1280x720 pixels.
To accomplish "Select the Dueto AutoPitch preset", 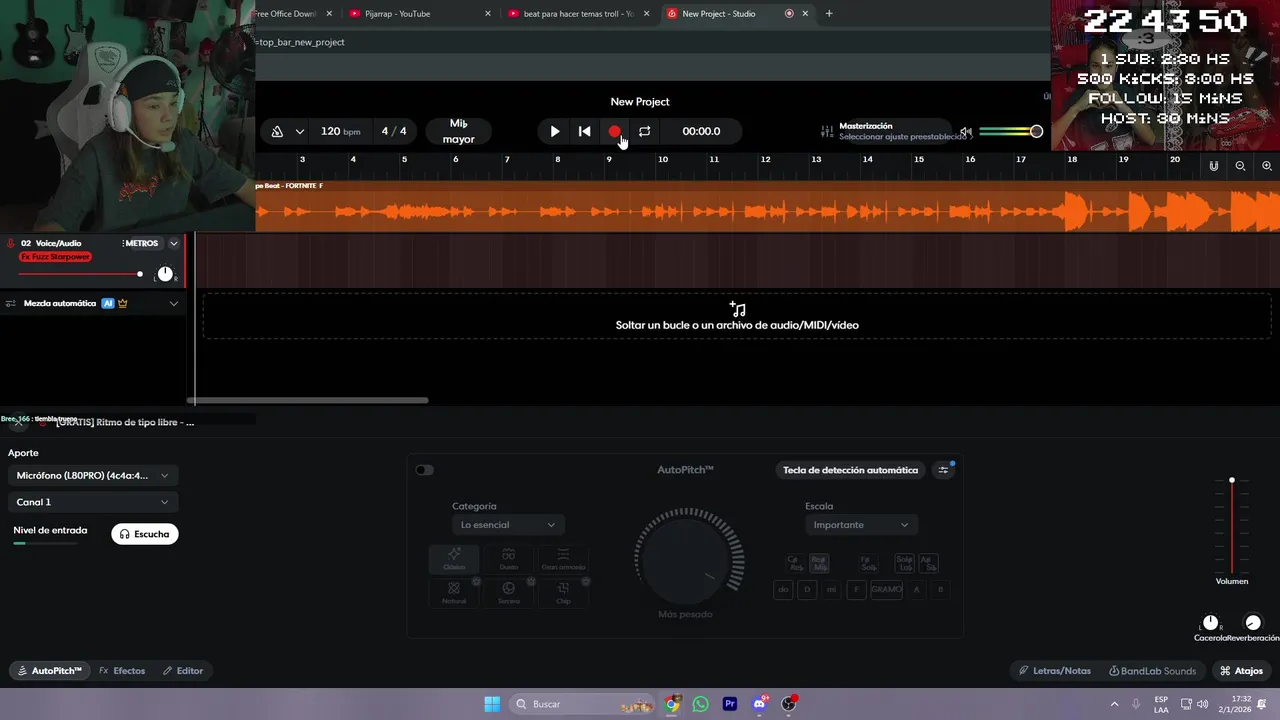I will pyautogui.click(x=509, y=559).
